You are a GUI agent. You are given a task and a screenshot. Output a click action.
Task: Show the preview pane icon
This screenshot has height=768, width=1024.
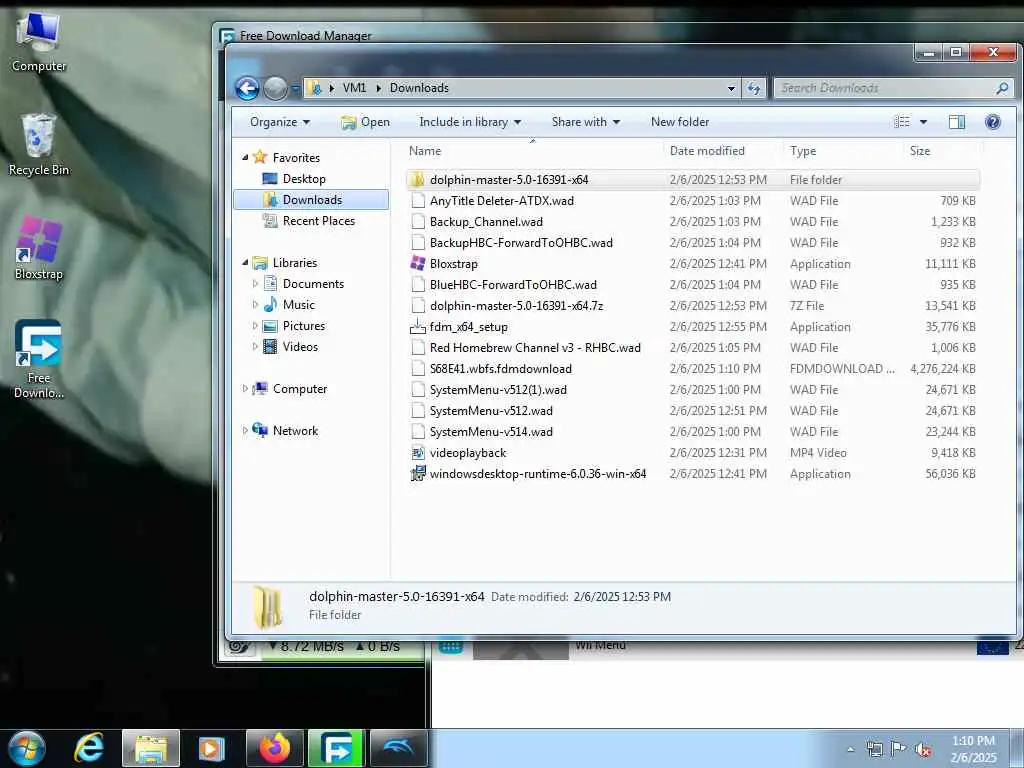[957, 122]
